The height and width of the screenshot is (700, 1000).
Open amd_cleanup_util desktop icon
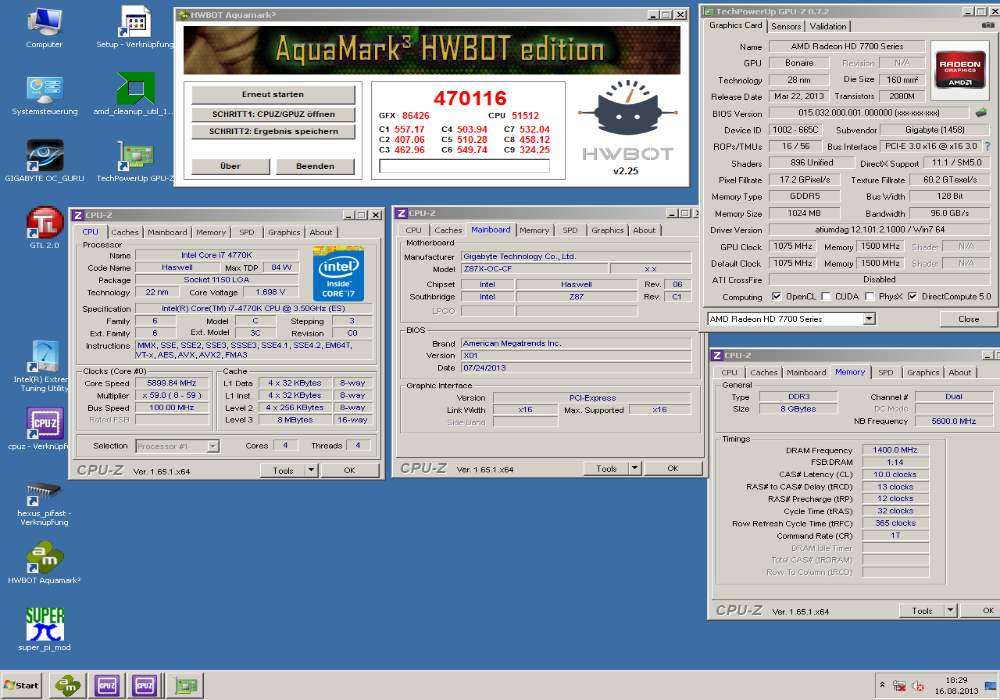click(x=133, y=94)
